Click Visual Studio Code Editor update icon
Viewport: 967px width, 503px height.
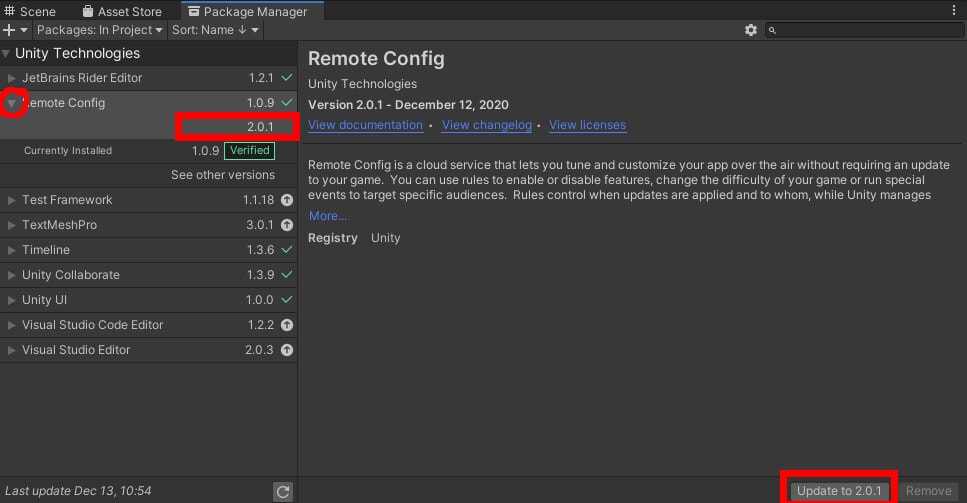tap(287, 325)
